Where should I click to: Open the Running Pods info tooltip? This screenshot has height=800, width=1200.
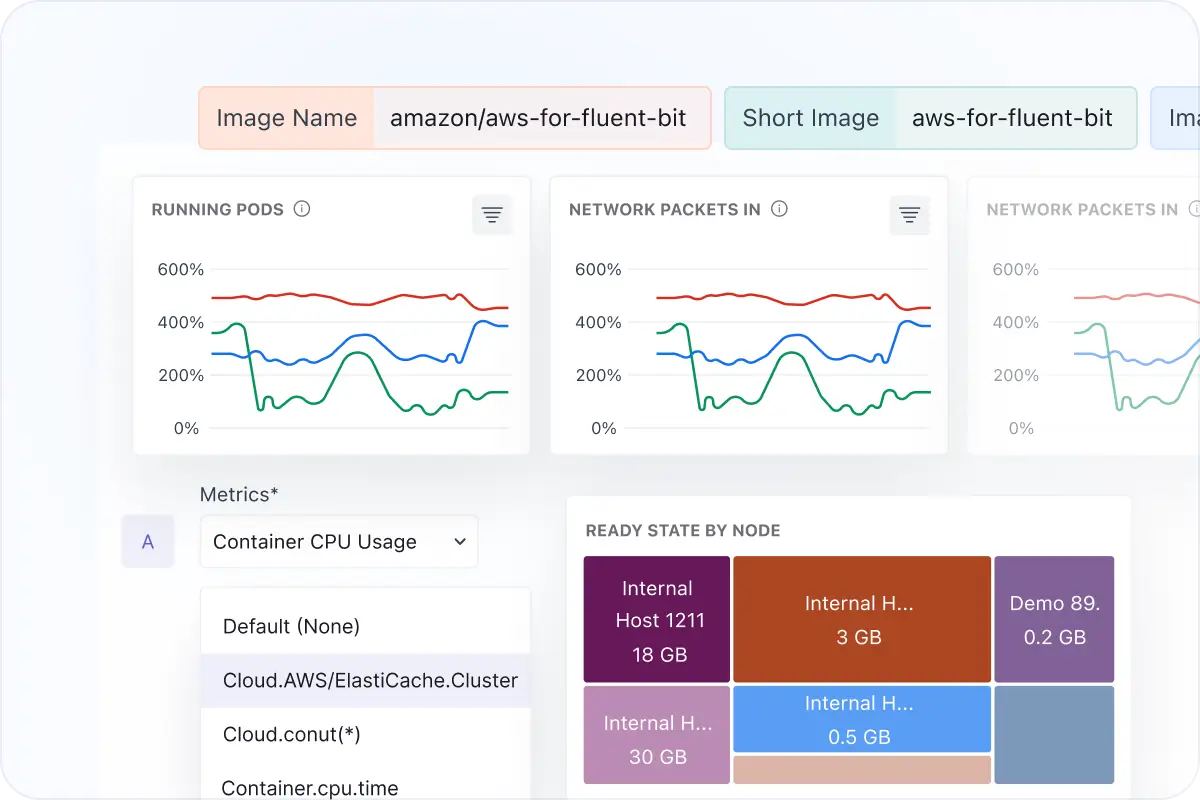tap(302, 209)
